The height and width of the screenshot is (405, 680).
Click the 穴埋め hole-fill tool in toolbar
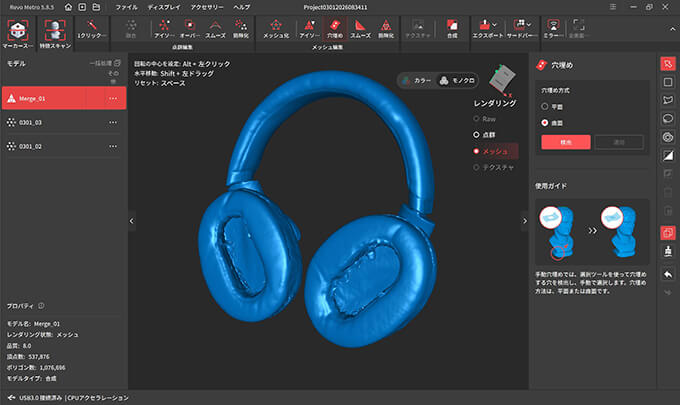click(334, 26)
